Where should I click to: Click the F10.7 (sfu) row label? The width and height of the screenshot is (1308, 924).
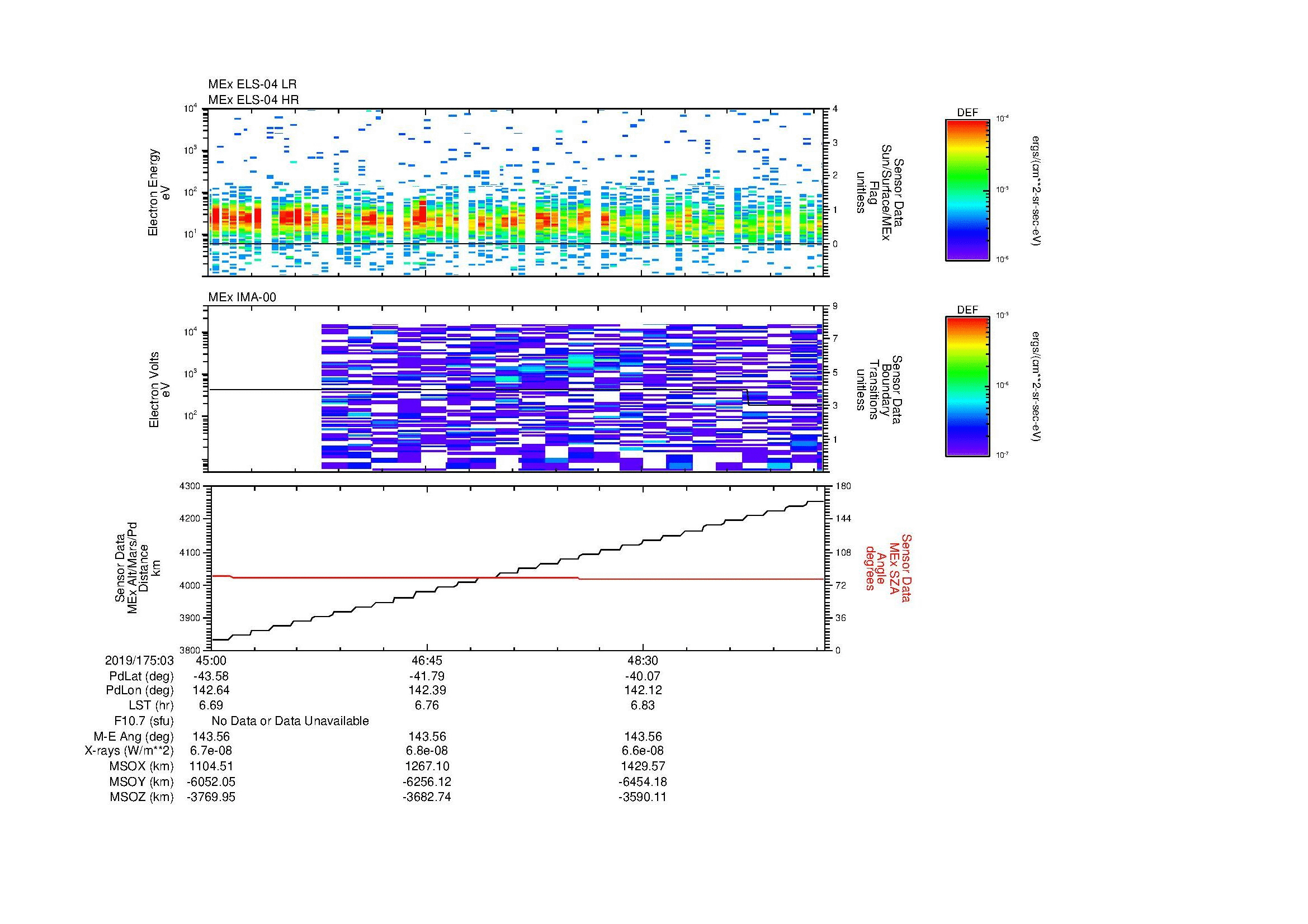144,721
